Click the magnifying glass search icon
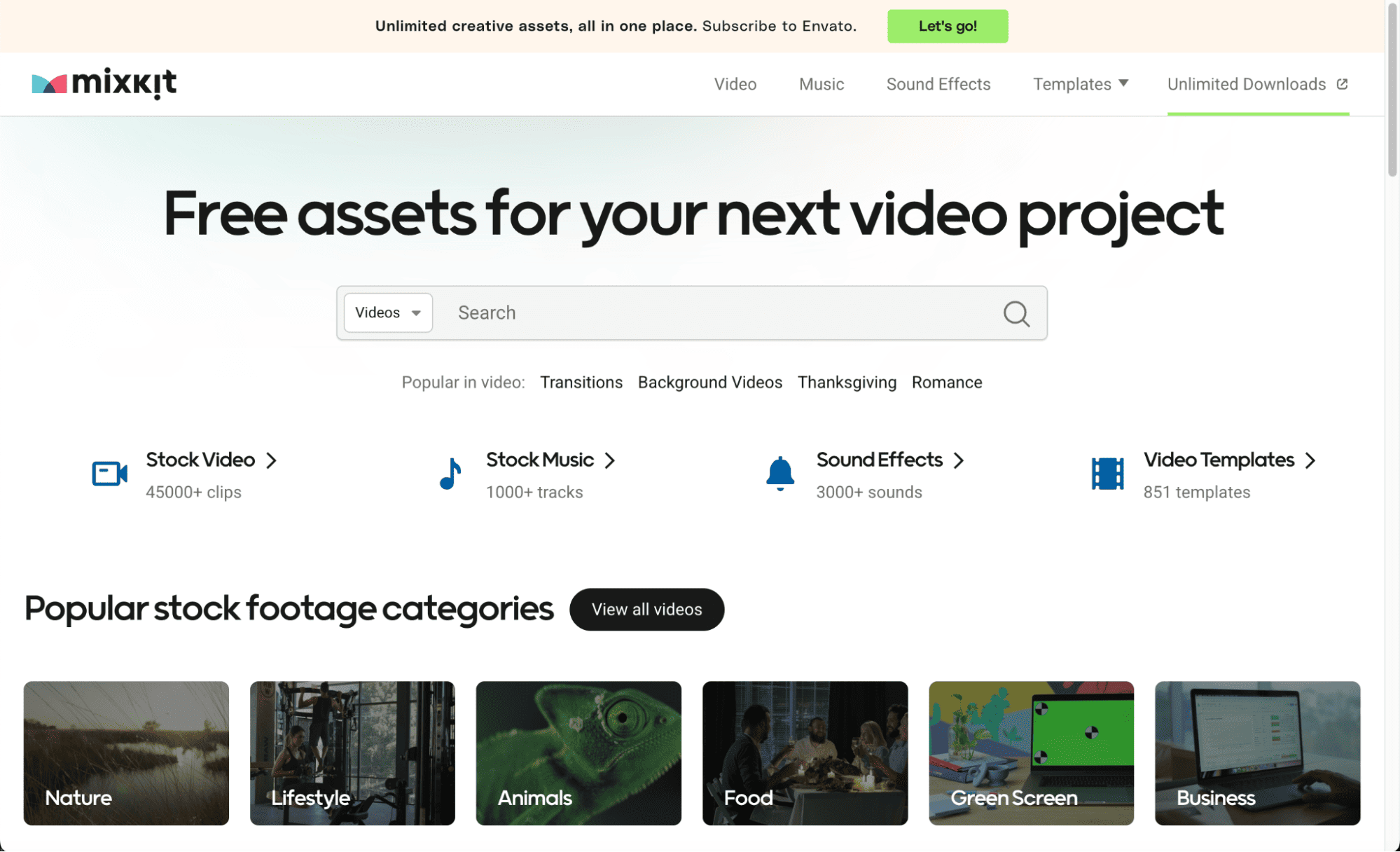 pyautogui.click(x=1016, y=313)
